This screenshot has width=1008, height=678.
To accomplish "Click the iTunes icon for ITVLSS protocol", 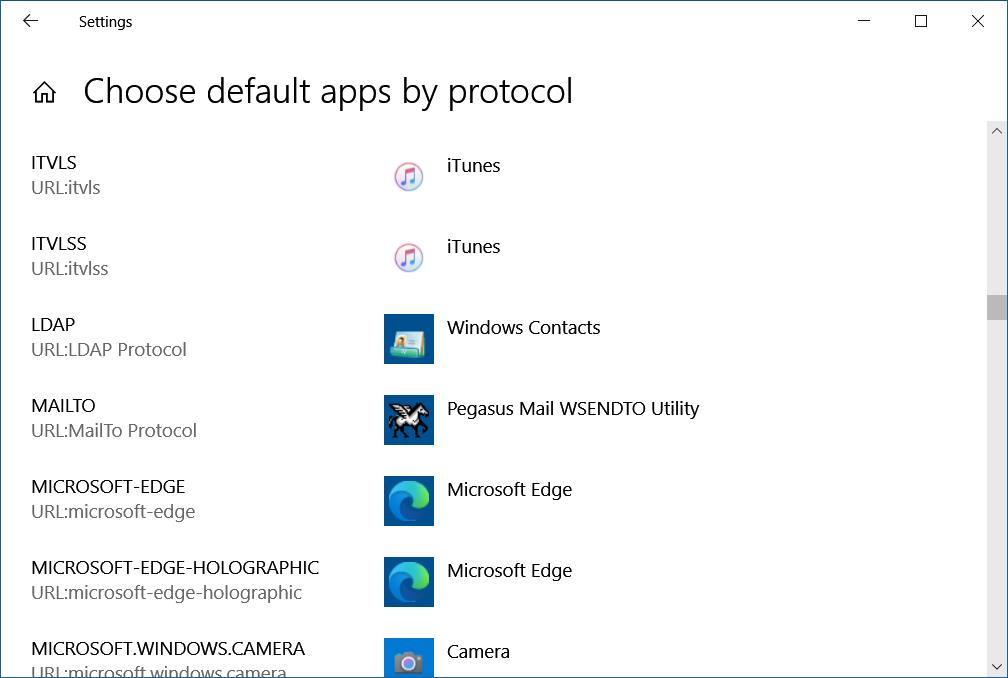I will (x=408, y=258).
